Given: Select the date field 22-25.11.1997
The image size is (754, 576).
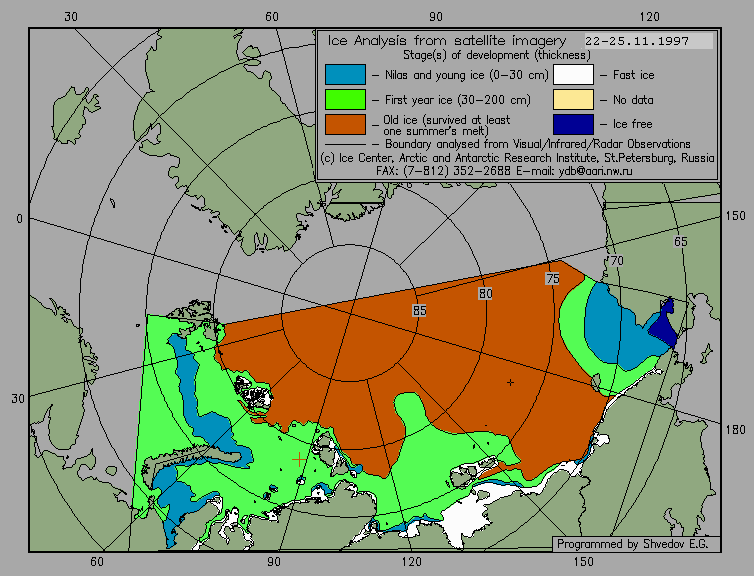Looking at the screenshot, I should pos(649,41).
